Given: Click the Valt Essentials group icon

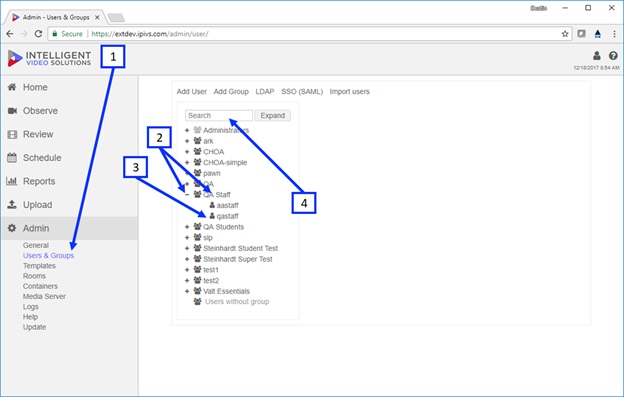Looking at the screenshot, I should (x=197, y=291).
